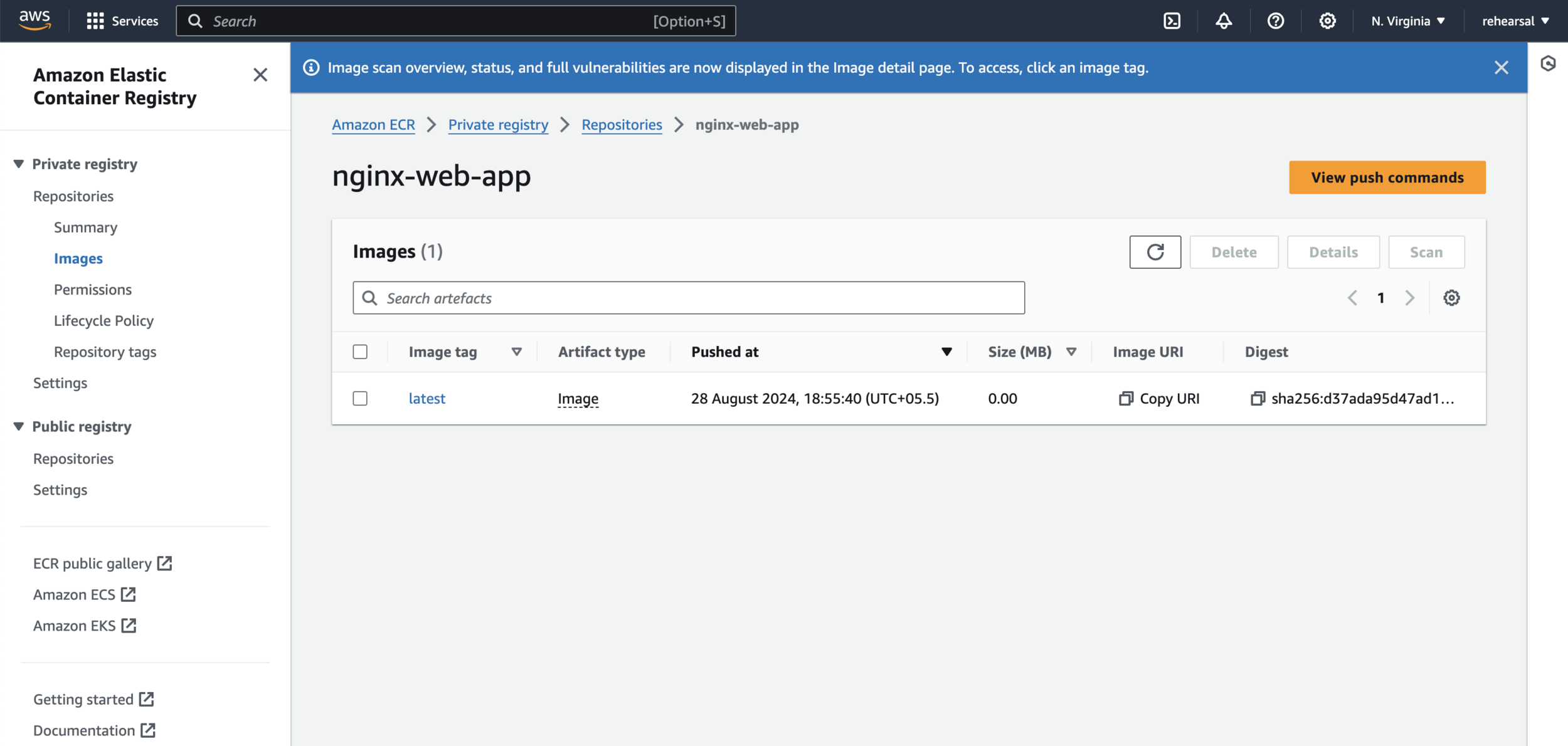
Task: Open the latest image tag link
Action: point(427,399)
